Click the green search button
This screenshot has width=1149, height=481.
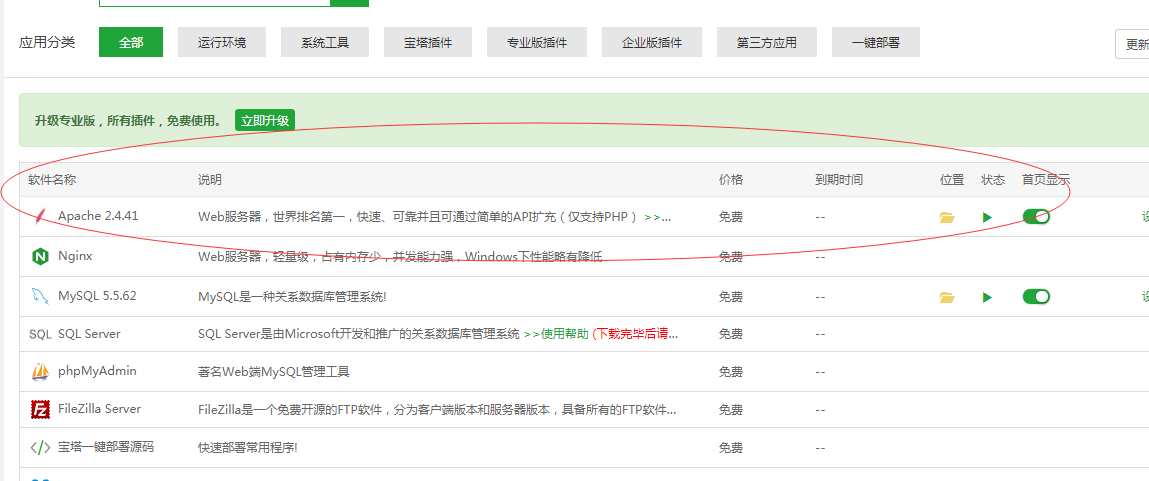[x=350, y=3]
